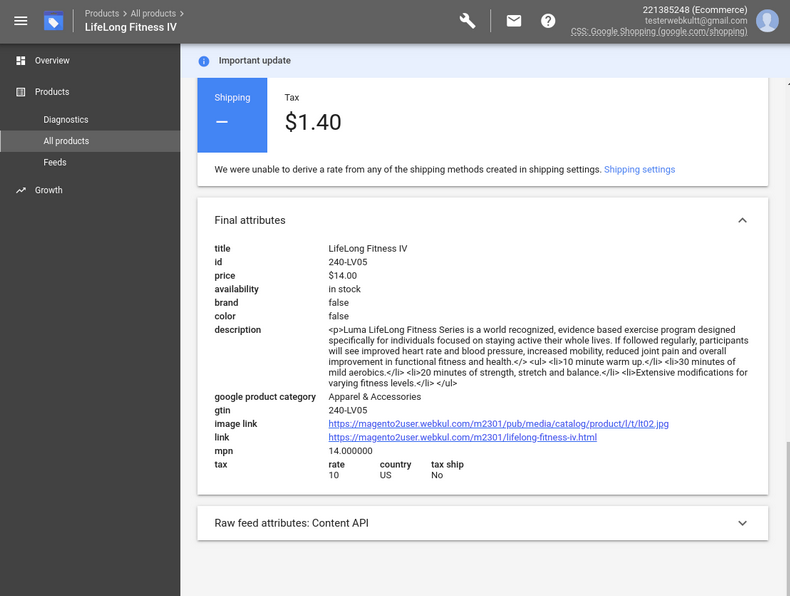This screenshot has height=596, width=790.
Task: Select All products in the sidebar
Action: (x=66, y=141)
